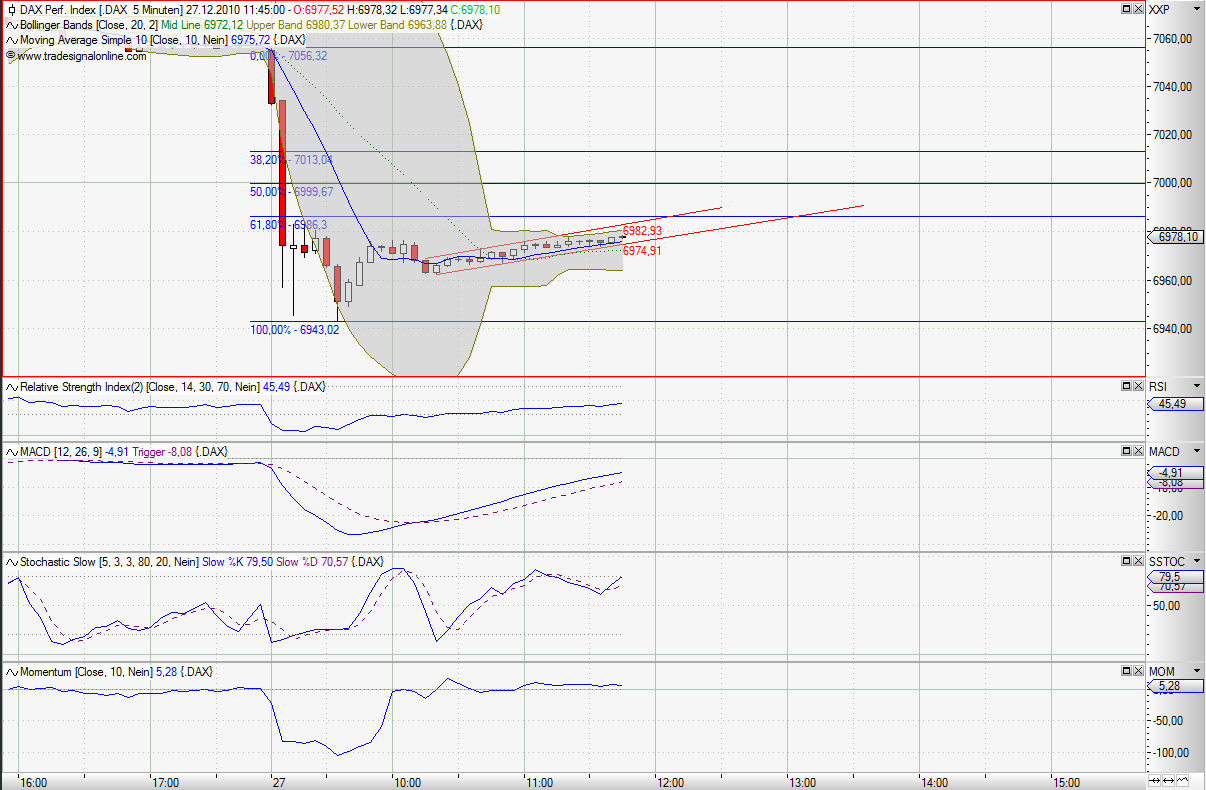Click the pin icon beside DAX Perf. Index title

tap(10, 8)
